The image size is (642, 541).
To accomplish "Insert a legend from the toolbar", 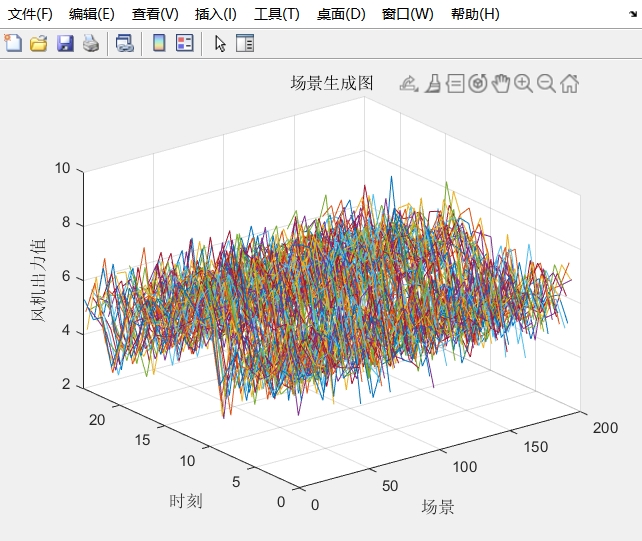I will pyautogui.click(x=185, y=43).
